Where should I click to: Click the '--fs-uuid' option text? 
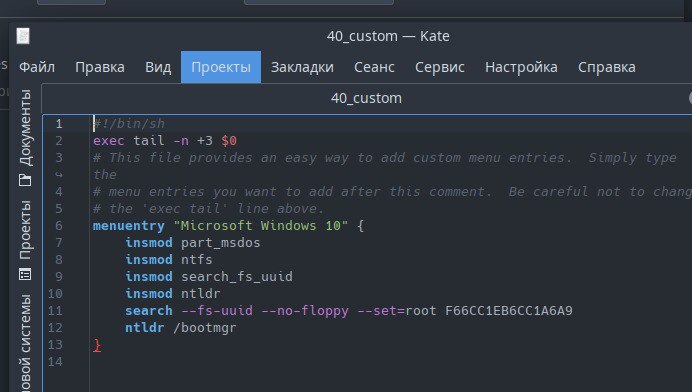point(217,311)
